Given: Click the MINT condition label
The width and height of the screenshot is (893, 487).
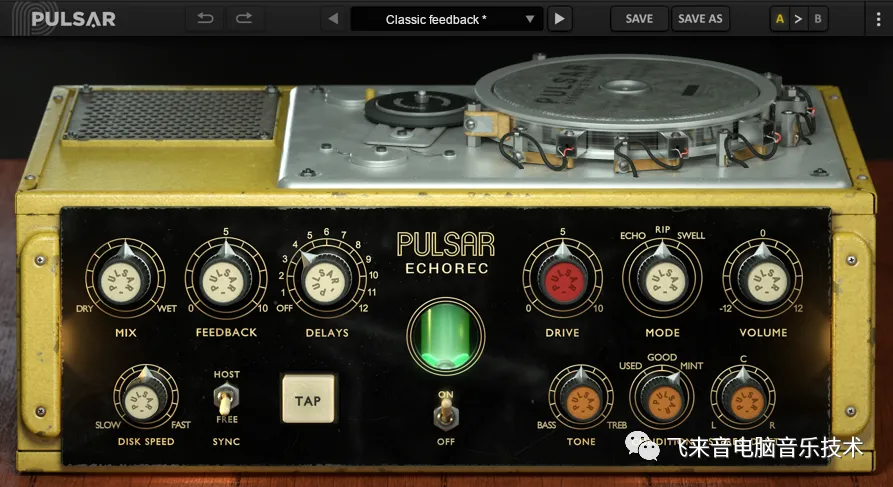Looking at the screenshot, I should (691, 366).
